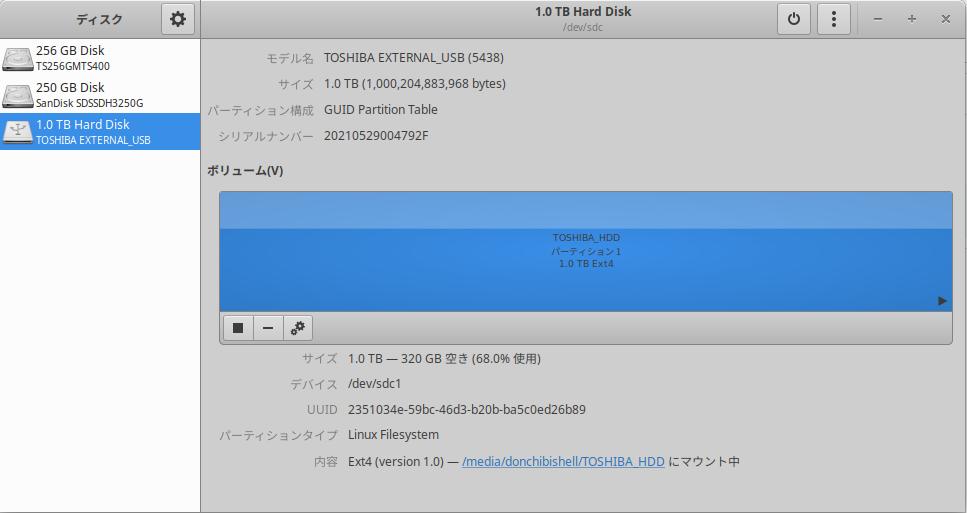Click the serial number 20210529004792F
The height and width of the screenshot is (513, 967).
pos(376,136)
